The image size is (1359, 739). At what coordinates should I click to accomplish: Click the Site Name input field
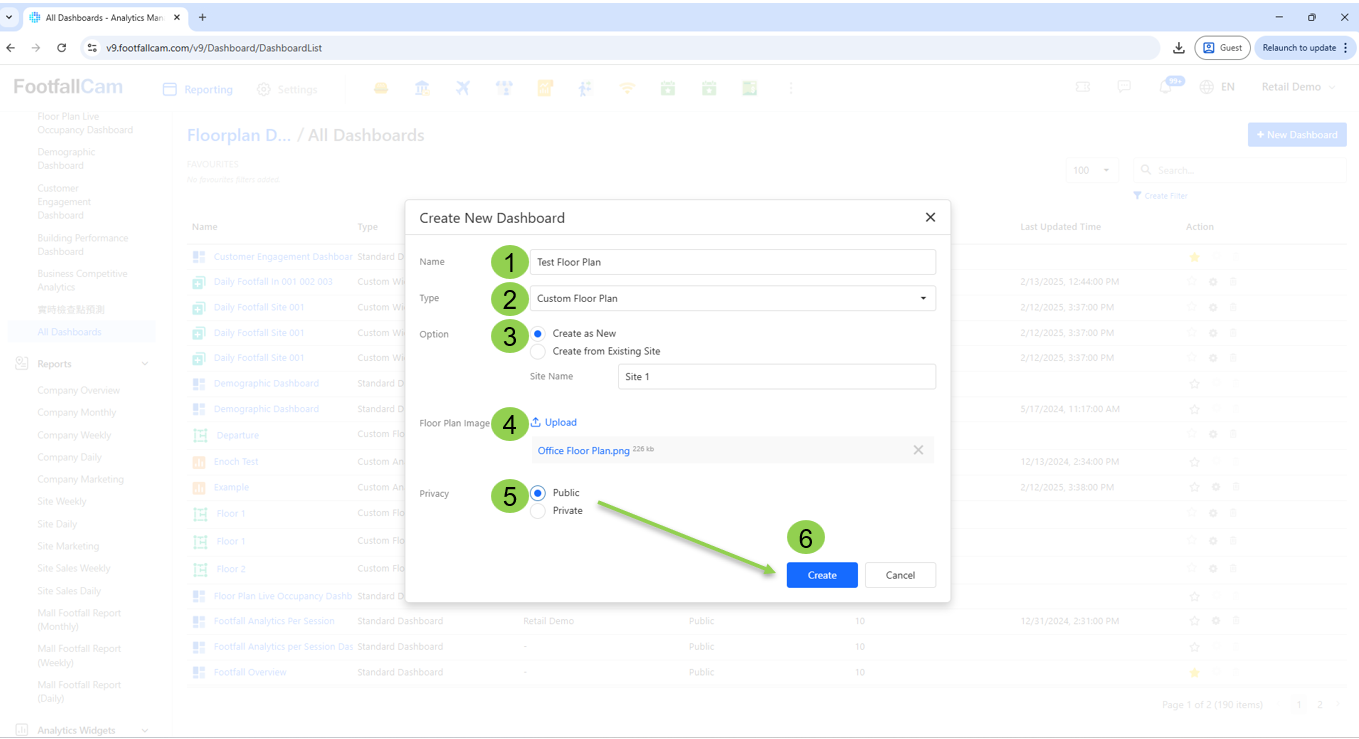[x=776, y=377]
